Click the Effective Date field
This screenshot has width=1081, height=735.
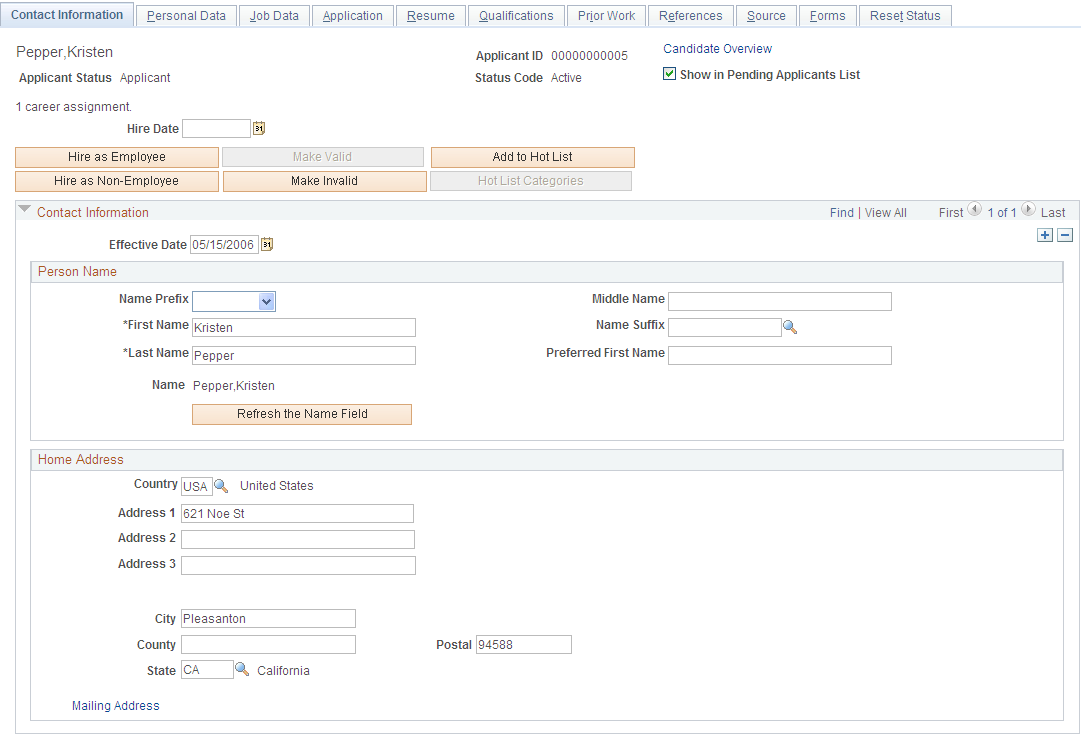224,245
